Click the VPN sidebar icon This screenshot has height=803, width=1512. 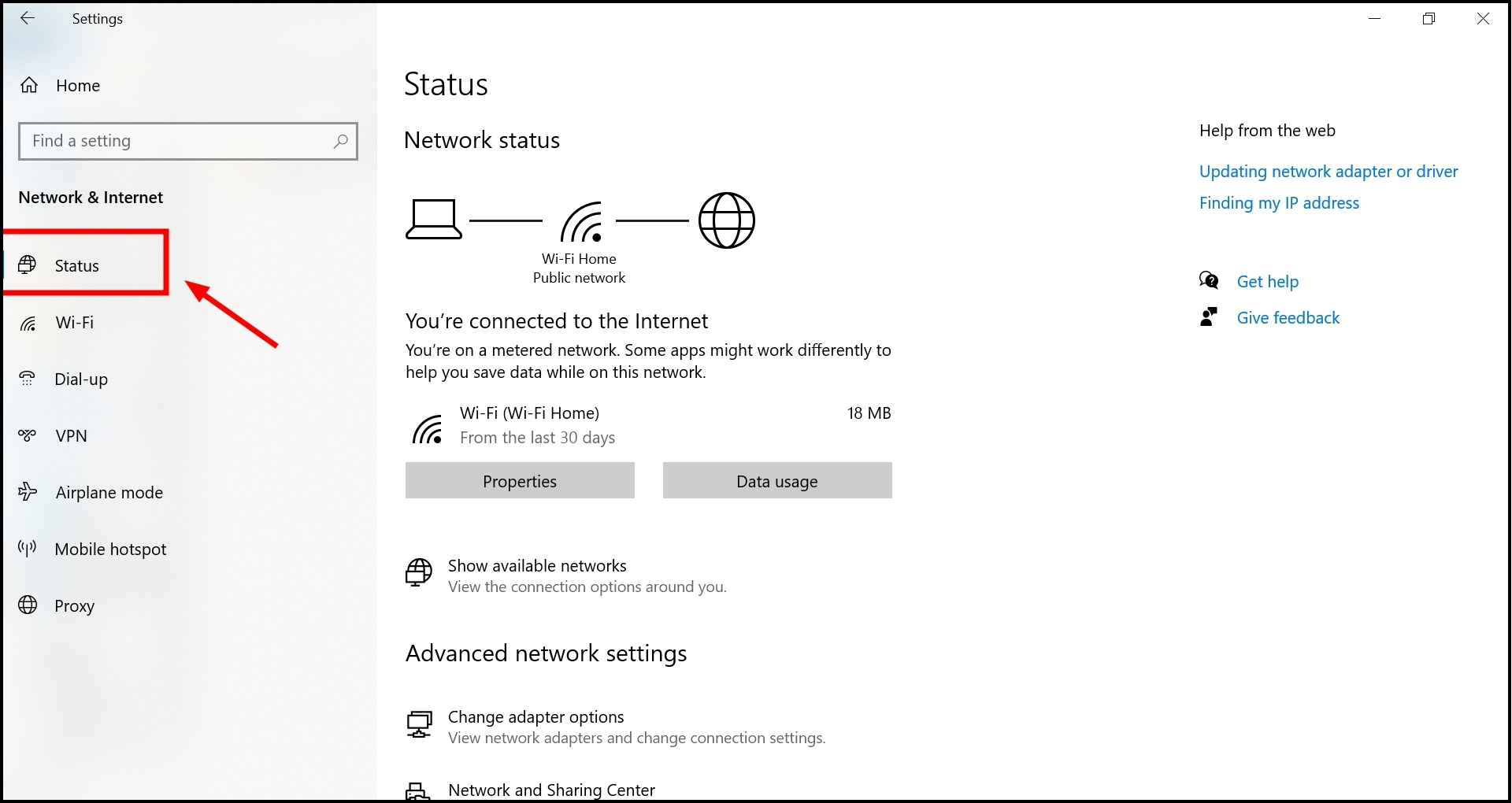pos(28,435)
